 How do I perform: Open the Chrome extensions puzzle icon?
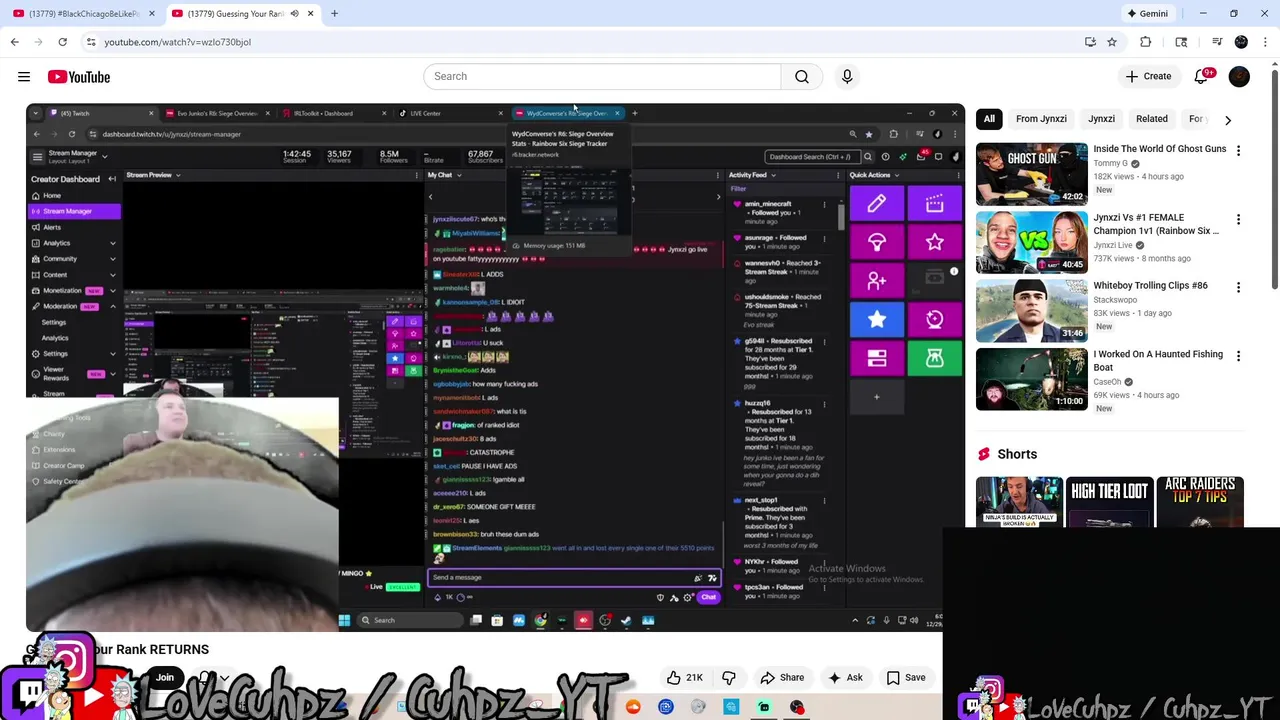click(x=1146, y=42)
